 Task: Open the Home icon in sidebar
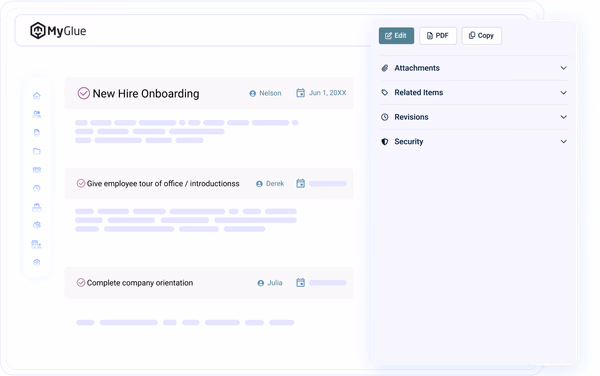[x=37, y=95]
